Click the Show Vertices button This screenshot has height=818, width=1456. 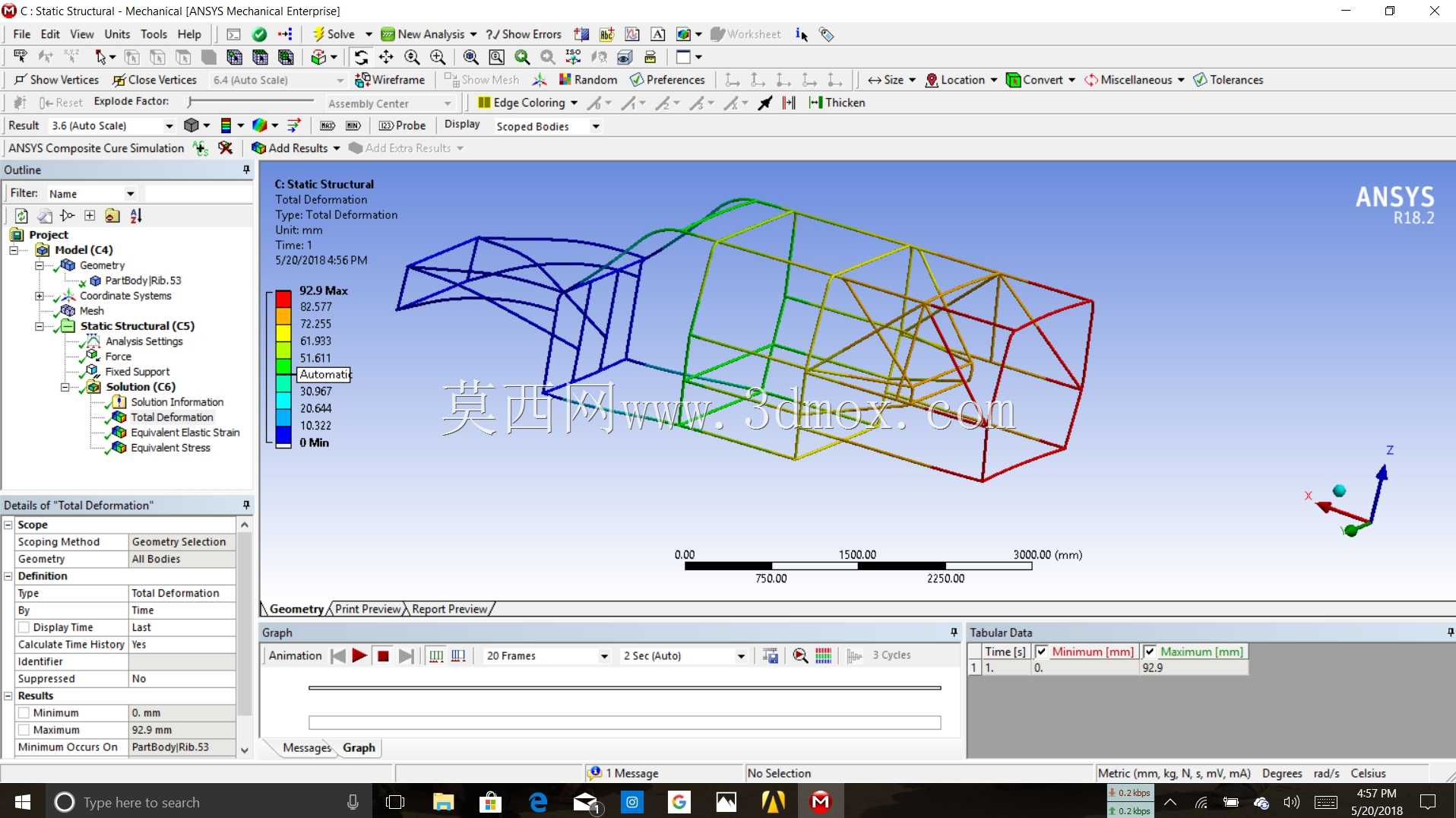[x=57, y=80]
